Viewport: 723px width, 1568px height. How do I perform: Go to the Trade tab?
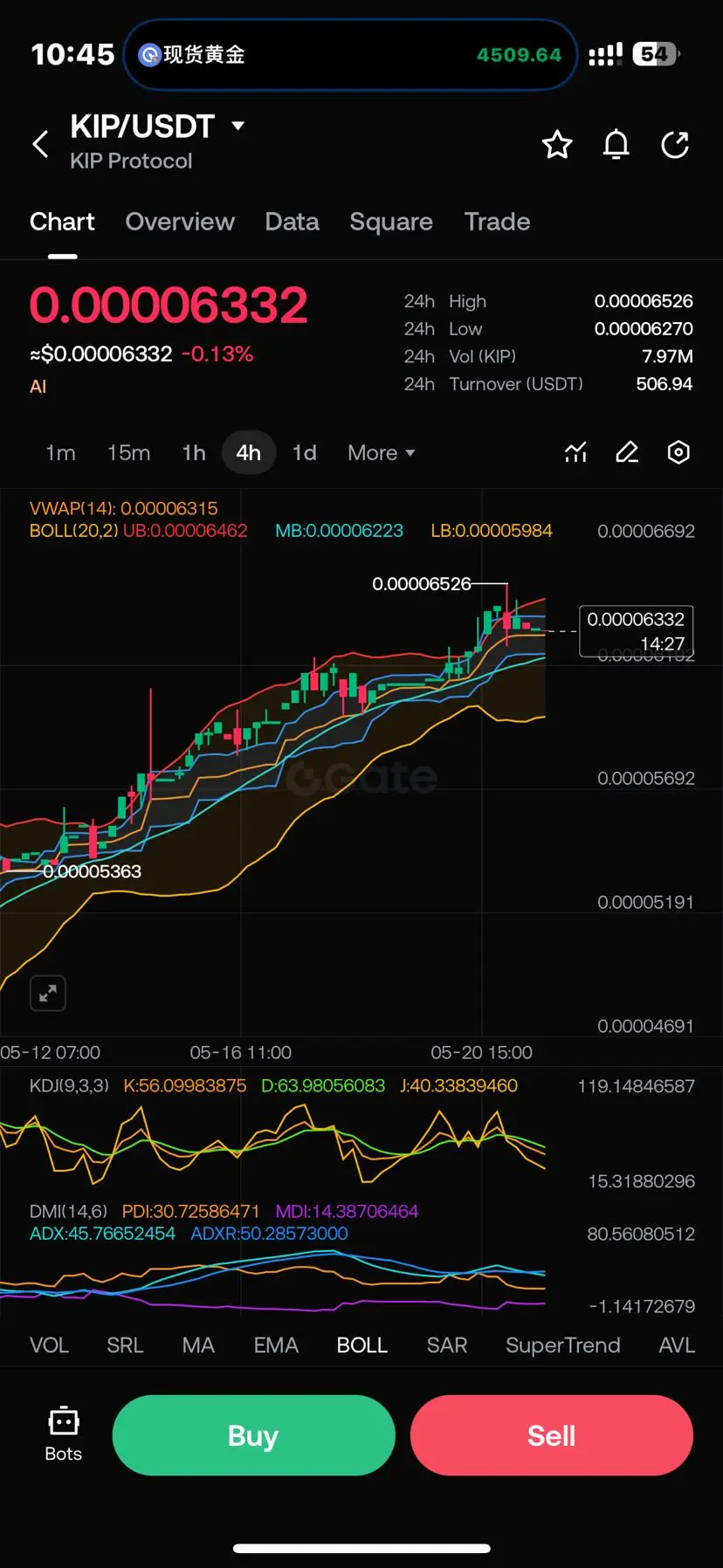coord(497,222)
